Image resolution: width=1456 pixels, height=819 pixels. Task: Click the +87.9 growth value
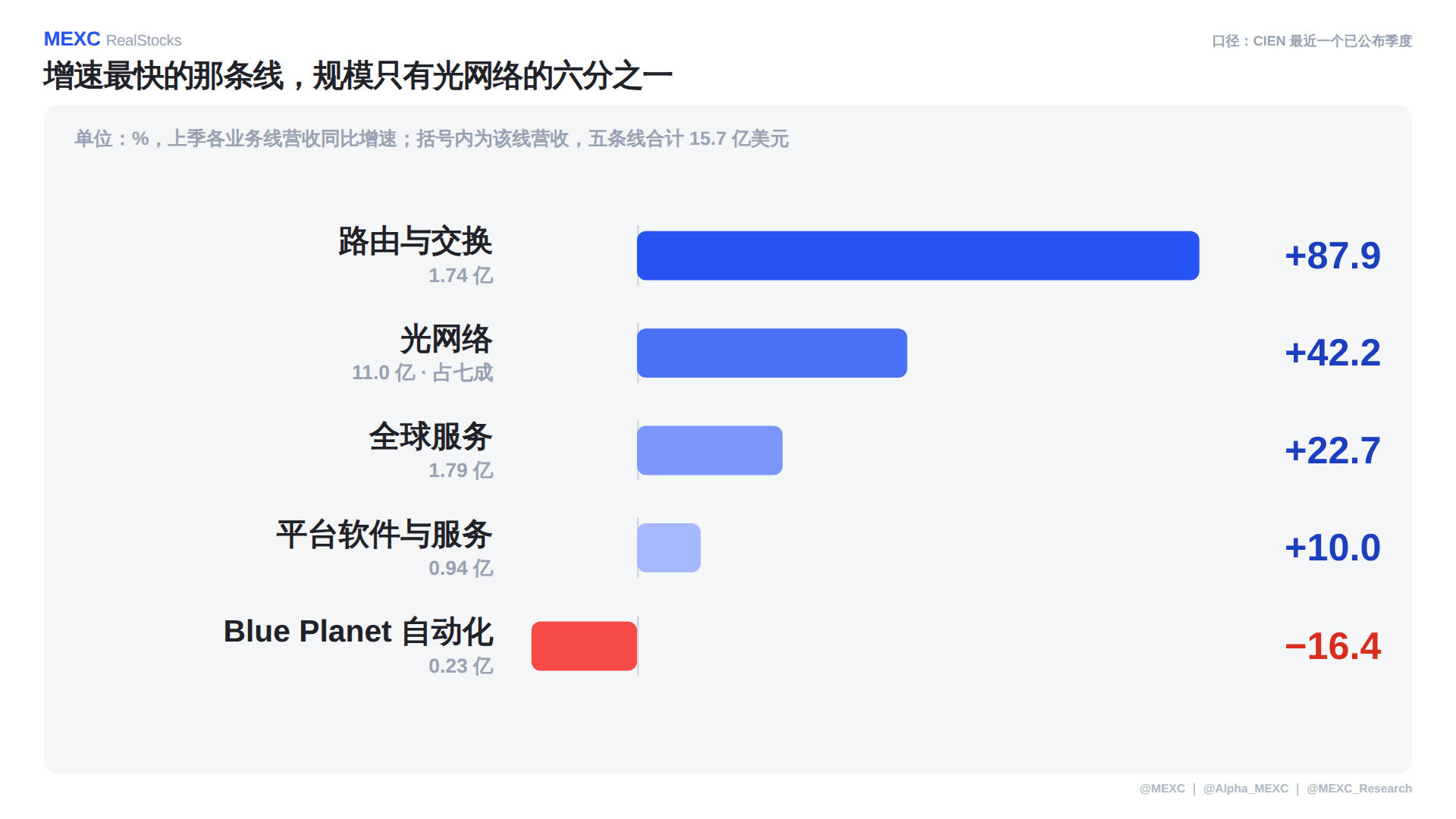point(1332,256)
